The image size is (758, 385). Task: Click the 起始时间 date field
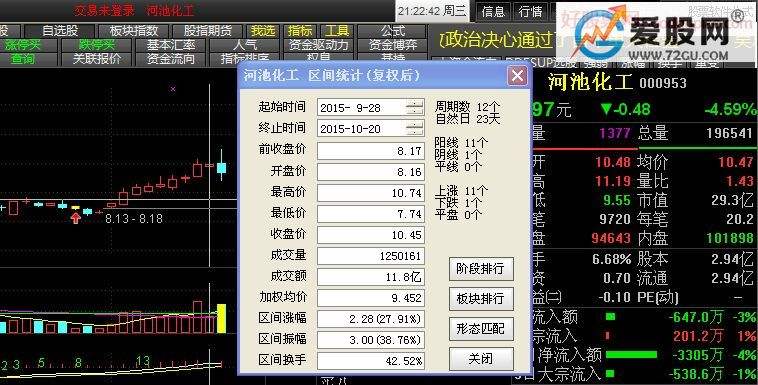[x=371, y=107]
